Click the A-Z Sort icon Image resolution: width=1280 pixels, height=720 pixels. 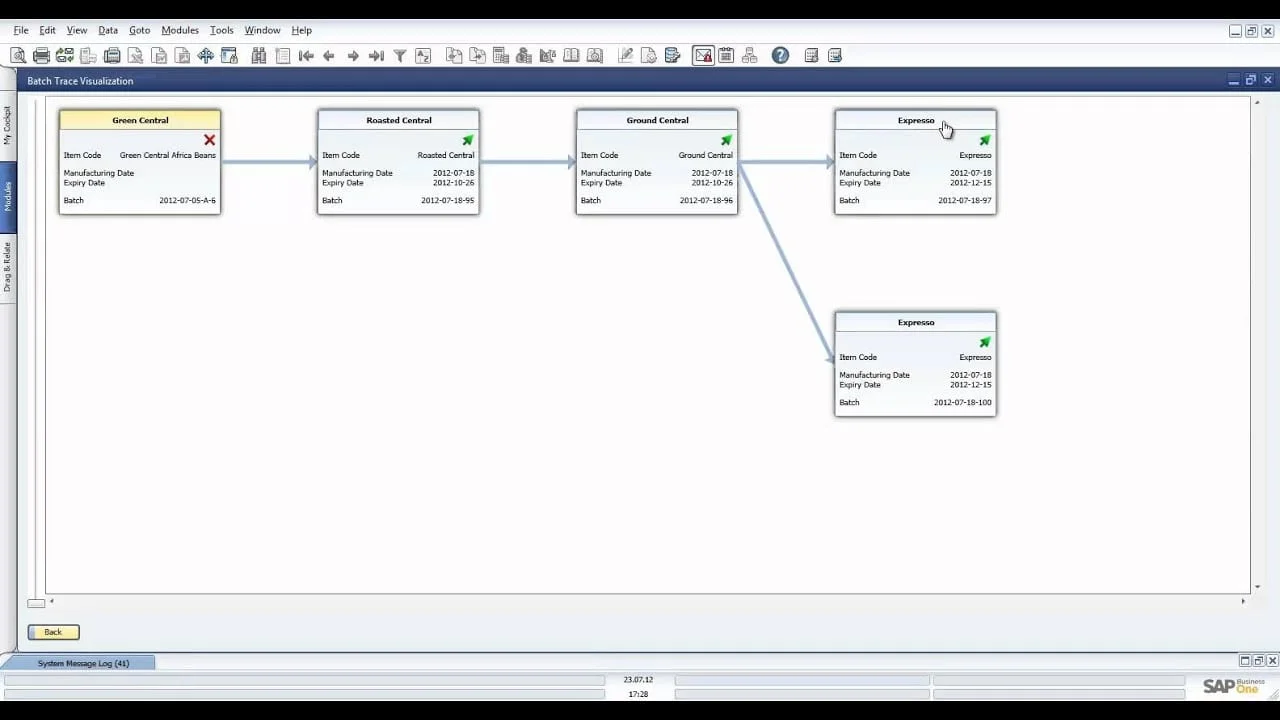(x=423, y=56)
